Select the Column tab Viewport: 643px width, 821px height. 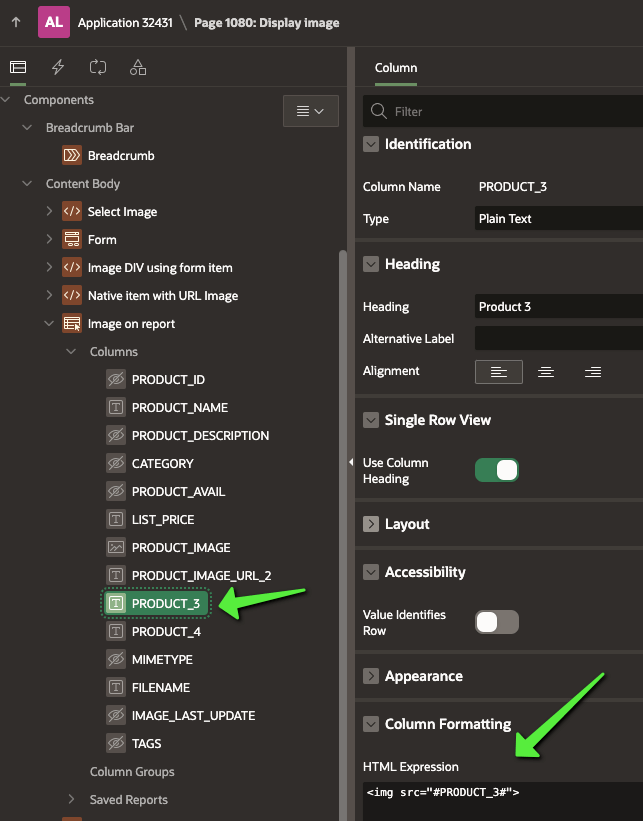(396, 68)
